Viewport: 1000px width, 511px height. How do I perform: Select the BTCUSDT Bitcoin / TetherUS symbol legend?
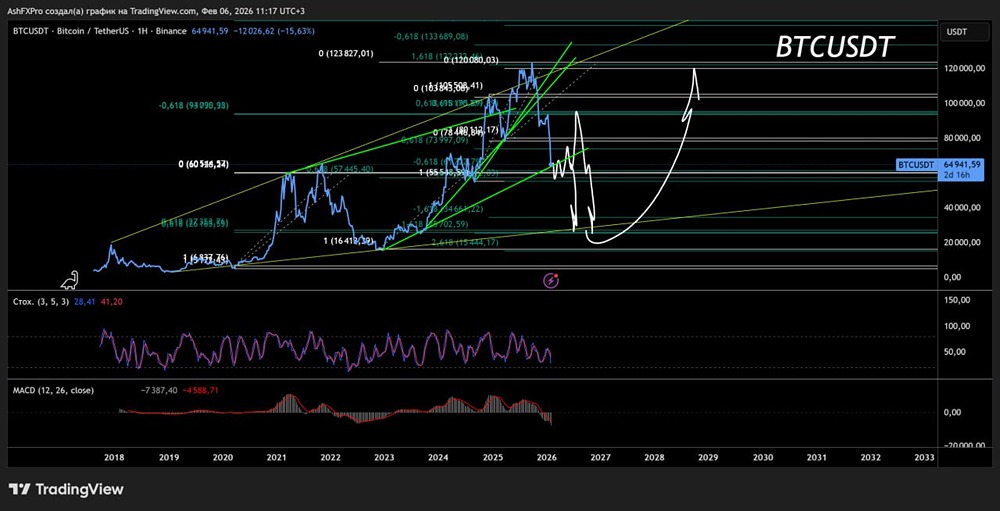[101, 31]
